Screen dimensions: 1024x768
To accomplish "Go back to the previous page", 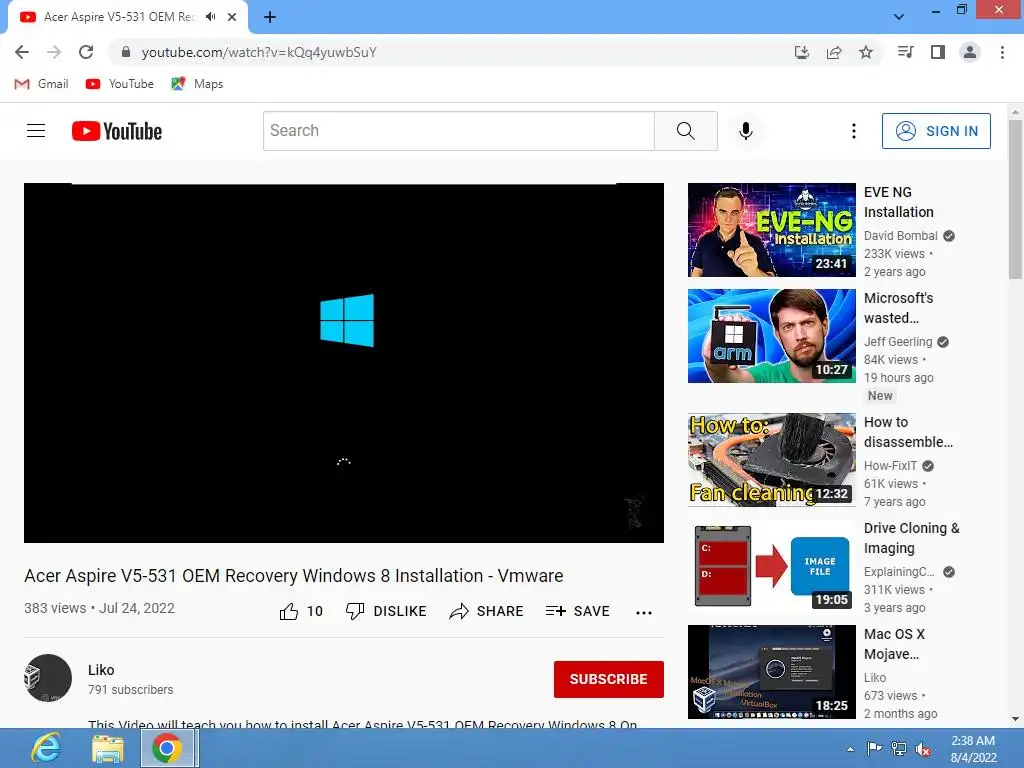I will point(22,52).
